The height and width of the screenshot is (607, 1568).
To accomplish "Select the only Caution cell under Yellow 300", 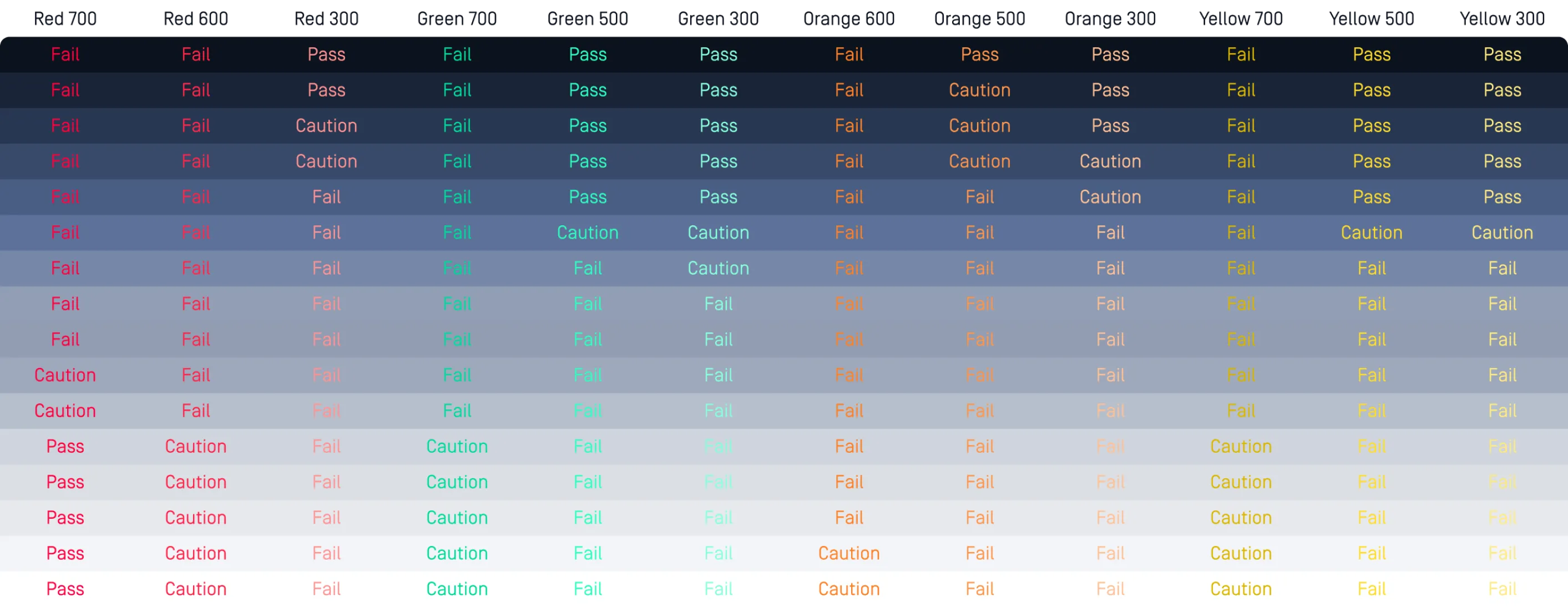I will (1503, 232).
